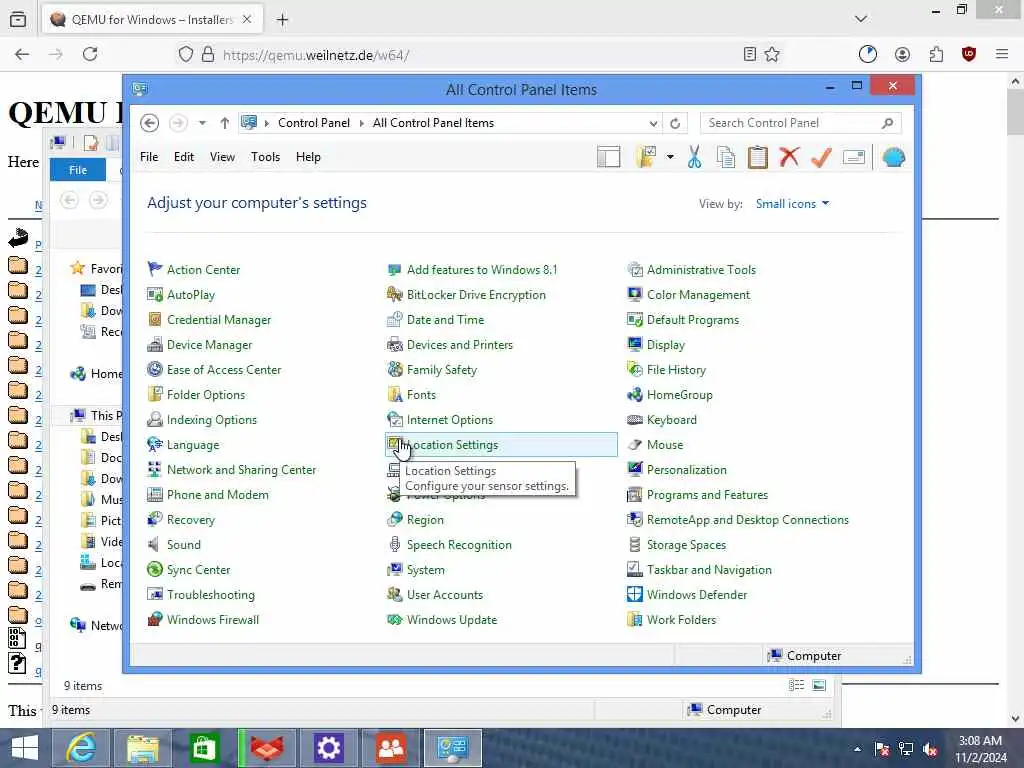
Task: Click in the Search Control Panel field
Action: coord(800,123)
